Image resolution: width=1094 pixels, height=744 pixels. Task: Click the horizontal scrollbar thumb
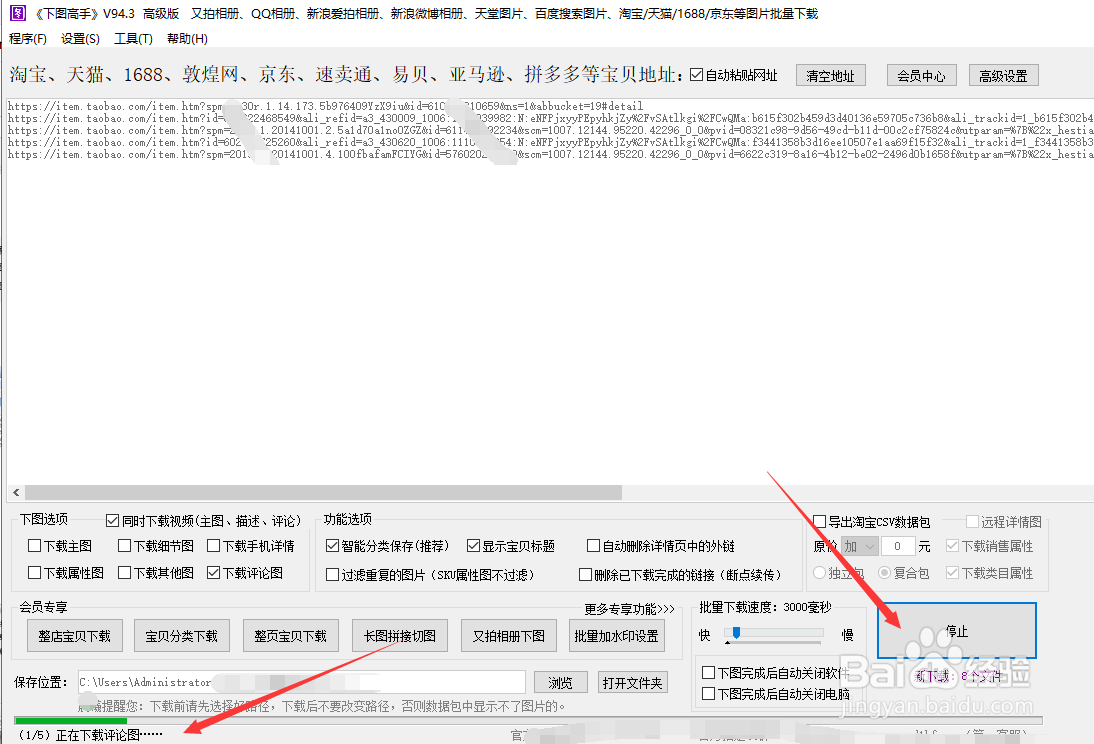(323, 493)
